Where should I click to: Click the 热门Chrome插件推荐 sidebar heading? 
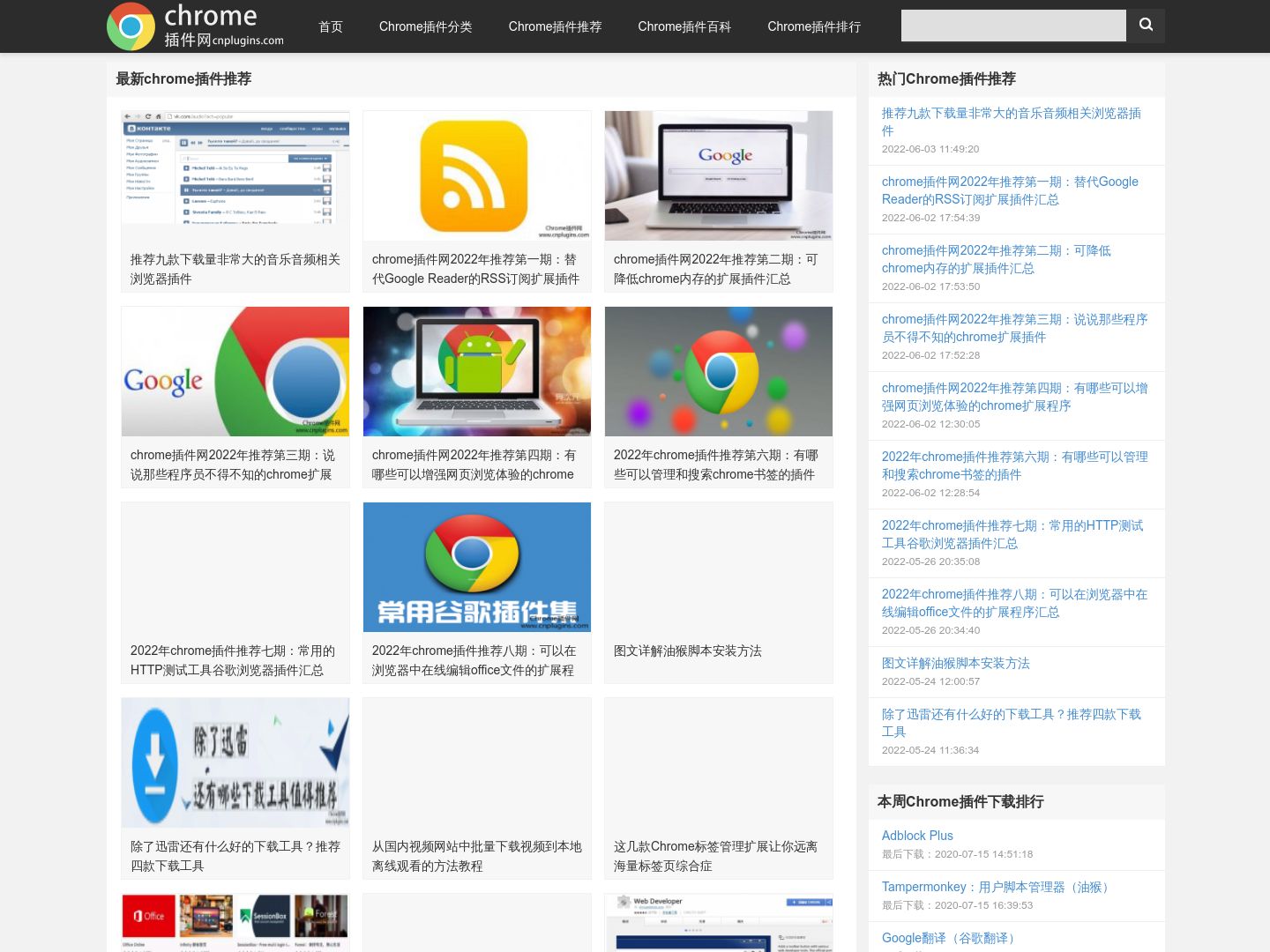(946, 78)
